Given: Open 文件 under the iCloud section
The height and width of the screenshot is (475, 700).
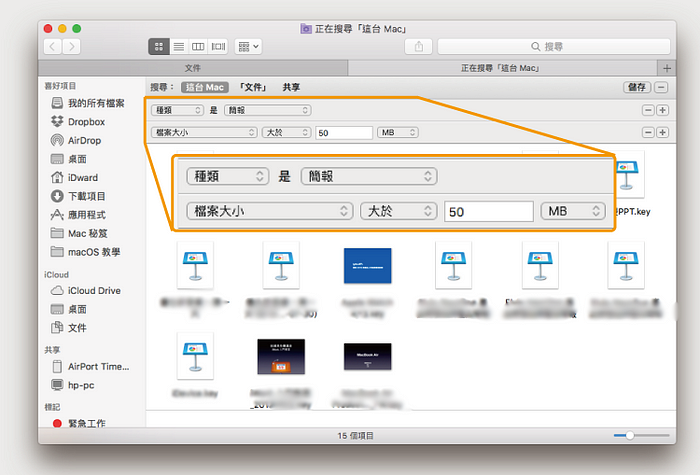Looking at the screenshot, I should tap(69, 328).
